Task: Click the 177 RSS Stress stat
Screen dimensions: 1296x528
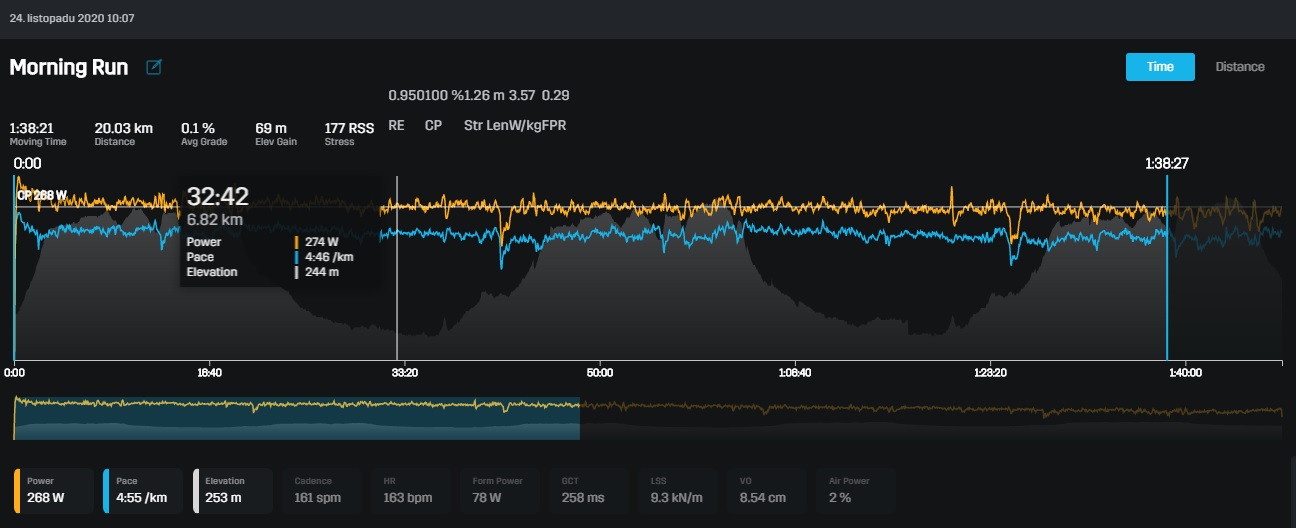Action: coord(349,134)
